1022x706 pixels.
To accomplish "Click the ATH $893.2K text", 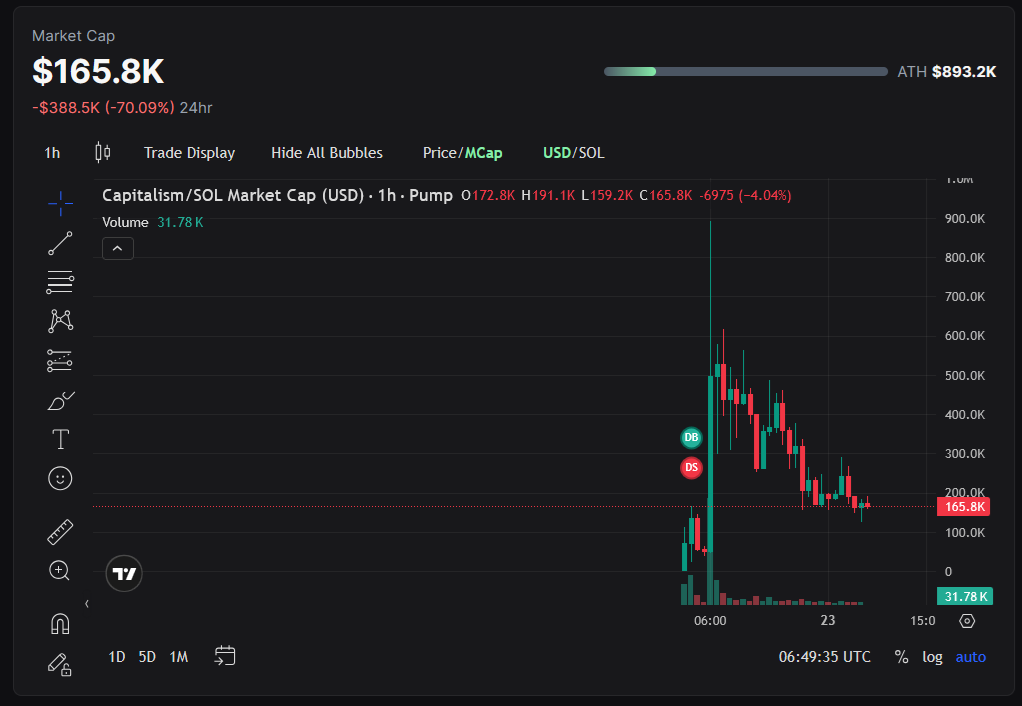I will pyautogui.click(x=946, y=72).
